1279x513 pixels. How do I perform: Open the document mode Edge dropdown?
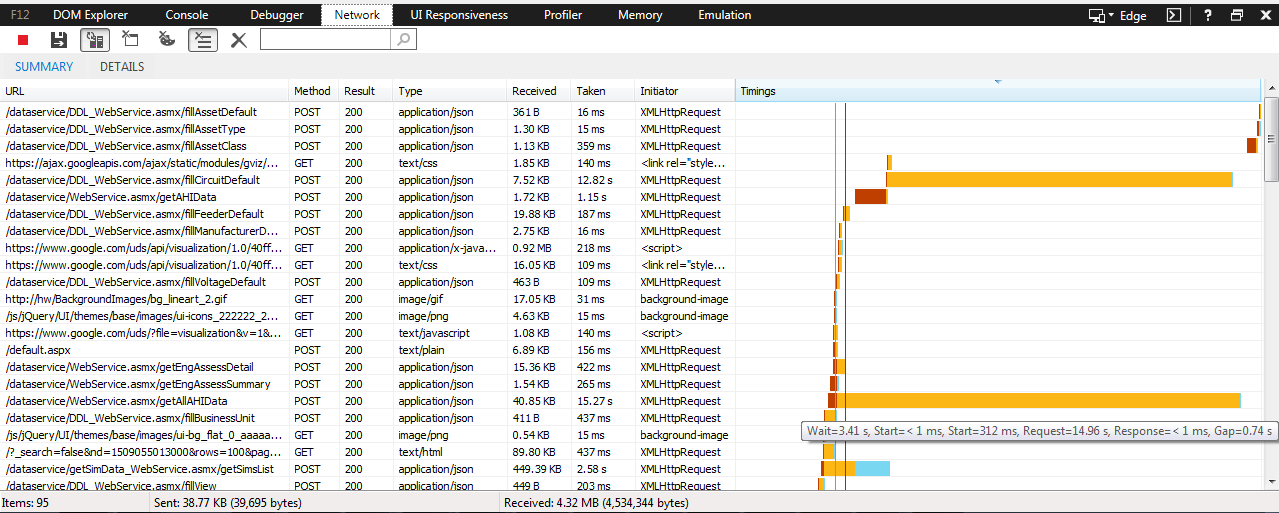point(1117,15)
